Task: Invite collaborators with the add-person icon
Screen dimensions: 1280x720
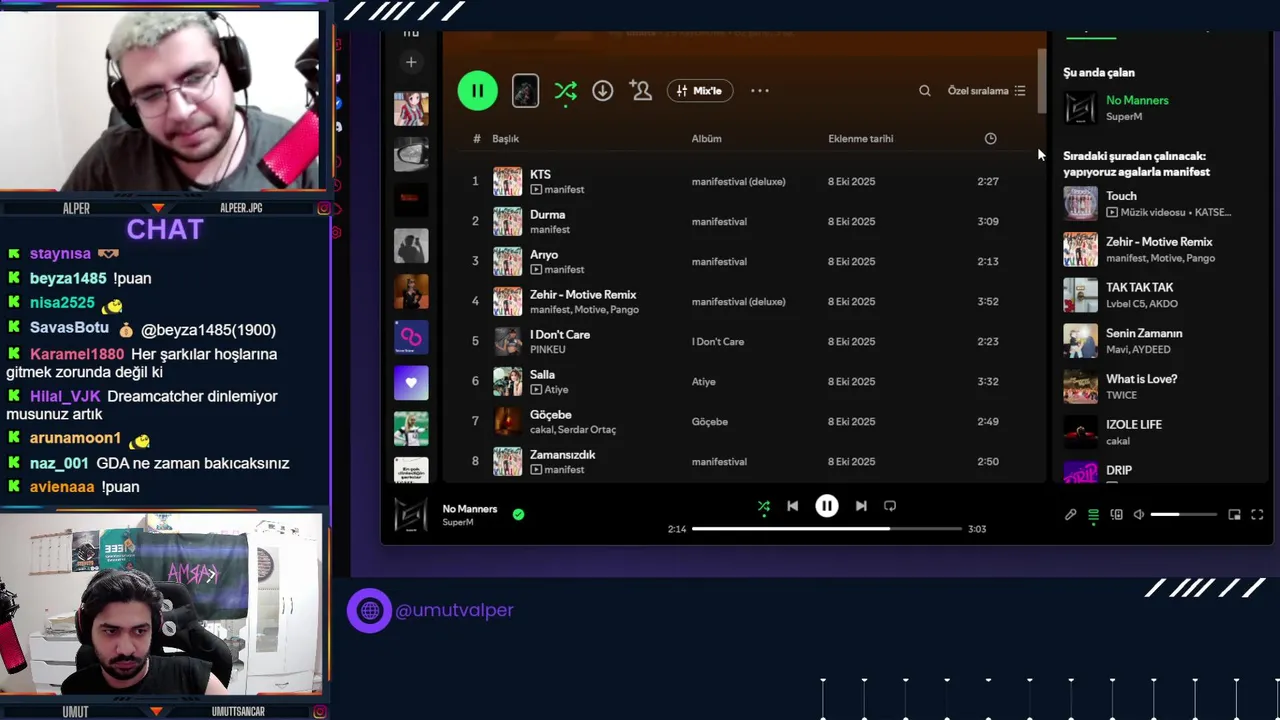Action: (x=641, y=91)
